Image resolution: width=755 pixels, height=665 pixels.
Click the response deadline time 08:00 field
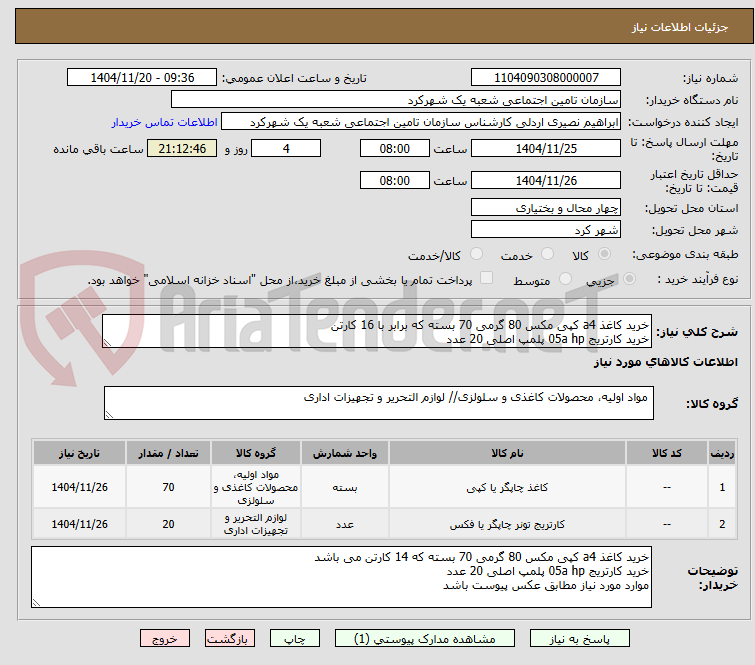coord(394,148)
